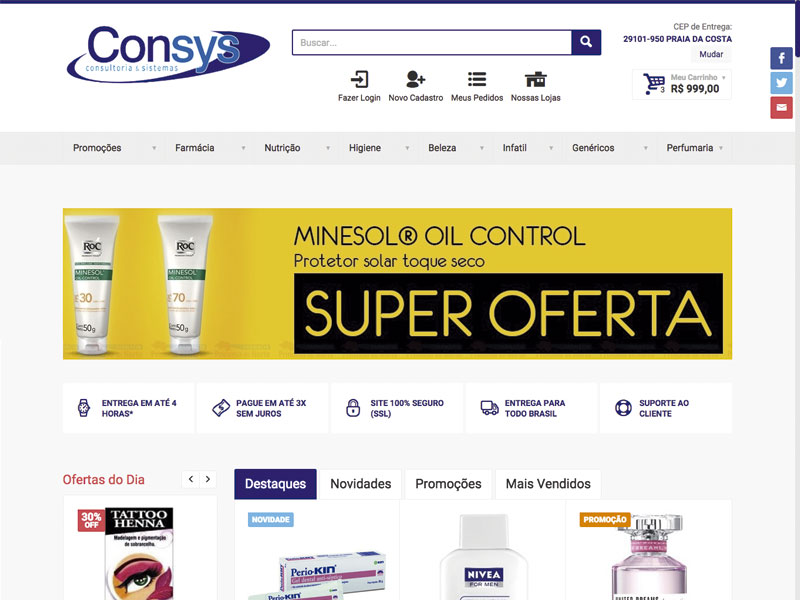
Task: Expand the Farmácia category dropdown
Action: [x=243, y=148]
